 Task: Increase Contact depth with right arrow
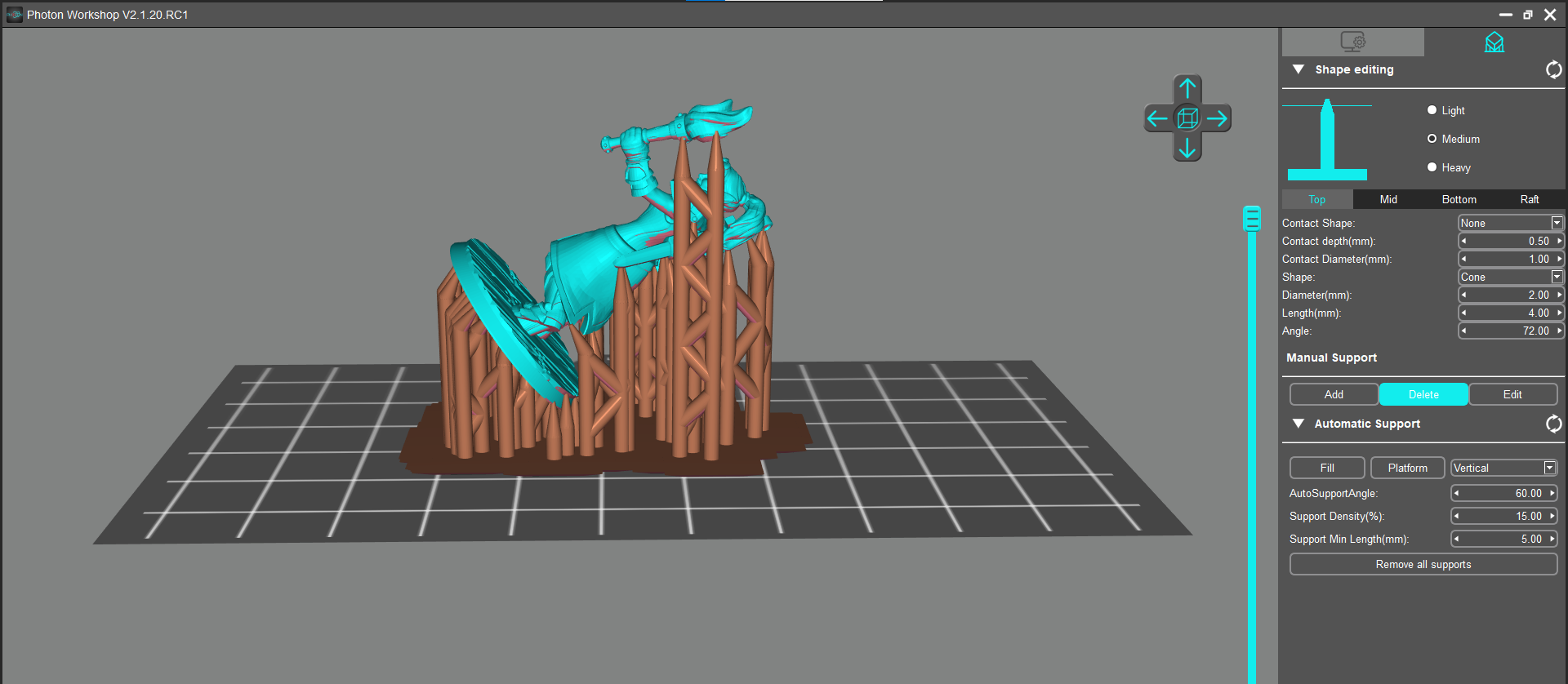[x=1559, y=241]
